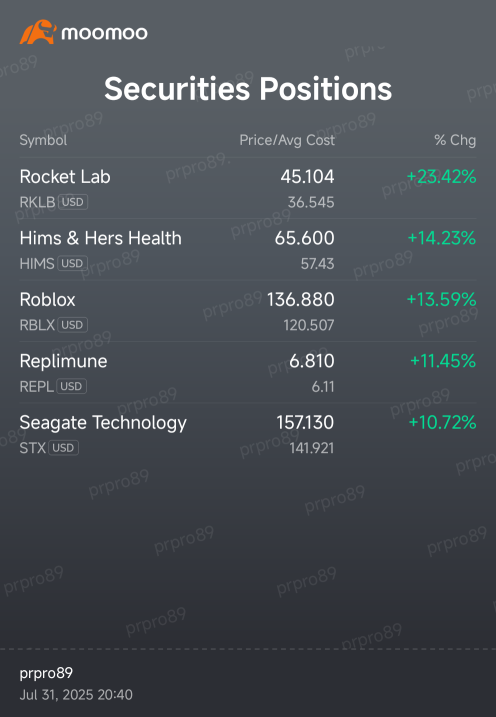
Task: Click the Price/Avg Cost column header
Action: click(x=287, y=140)
